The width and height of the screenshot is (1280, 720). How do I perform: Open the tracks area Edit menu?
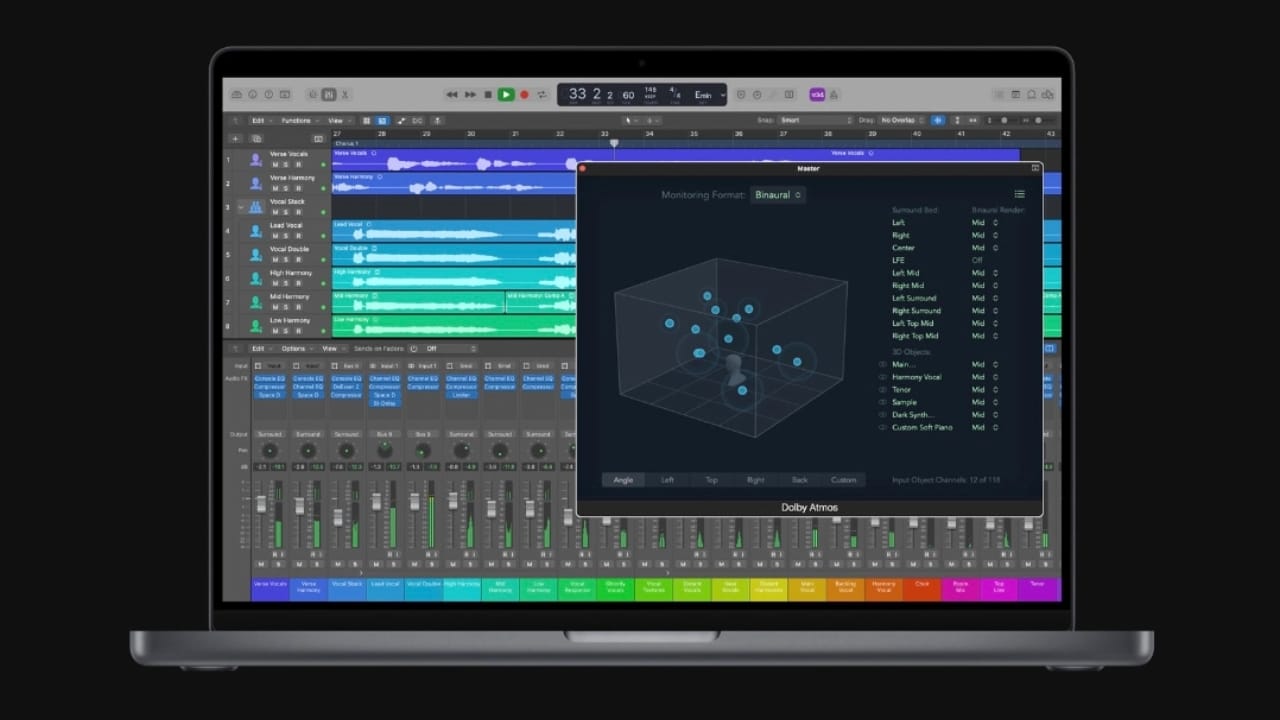pyautogui.click(x=261, y=121)
